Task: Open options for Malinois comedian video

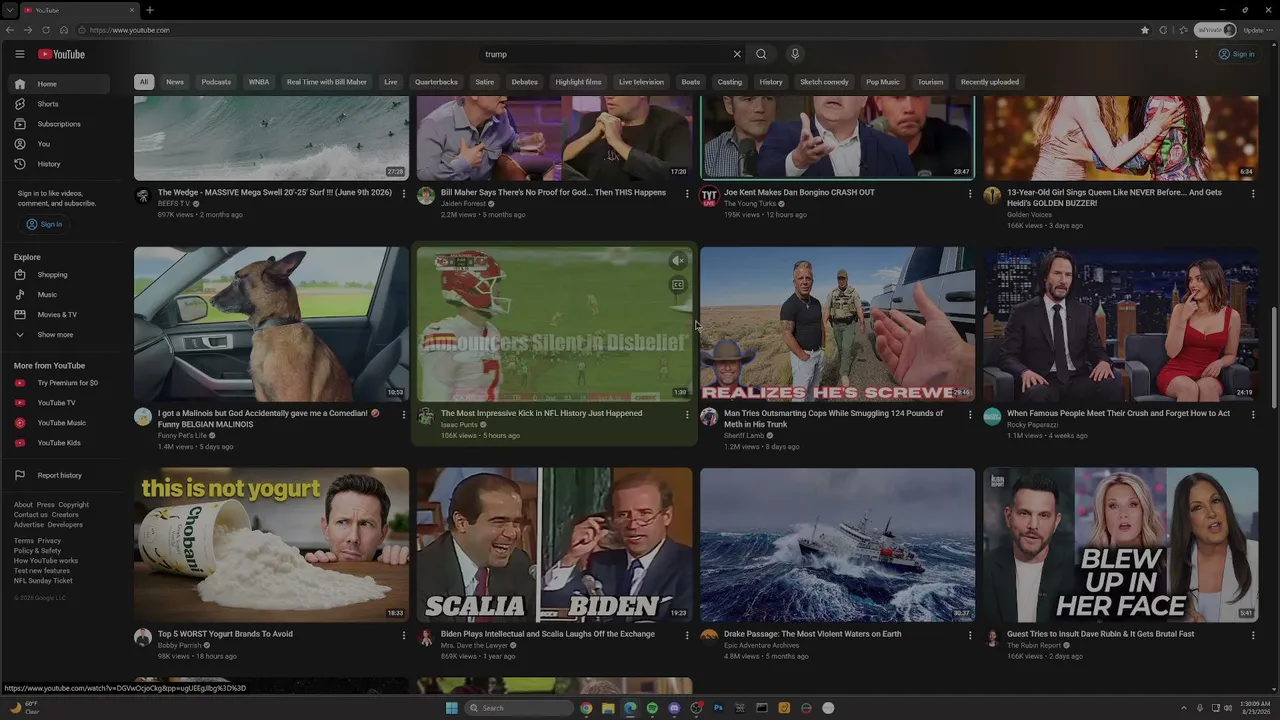Action: [404, 415]
